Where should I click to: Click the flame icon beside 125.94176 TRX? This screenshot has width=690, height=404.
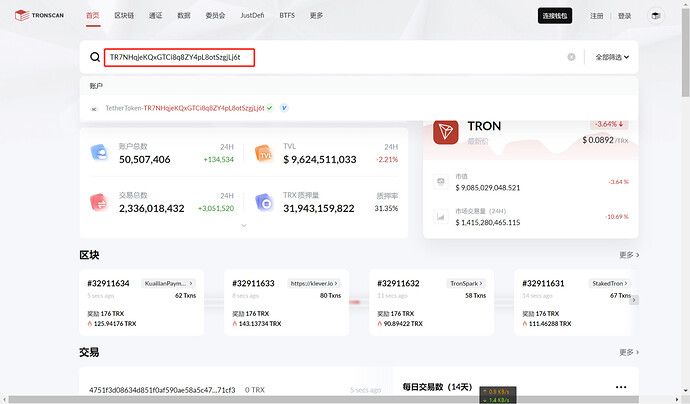click(90, 323)
